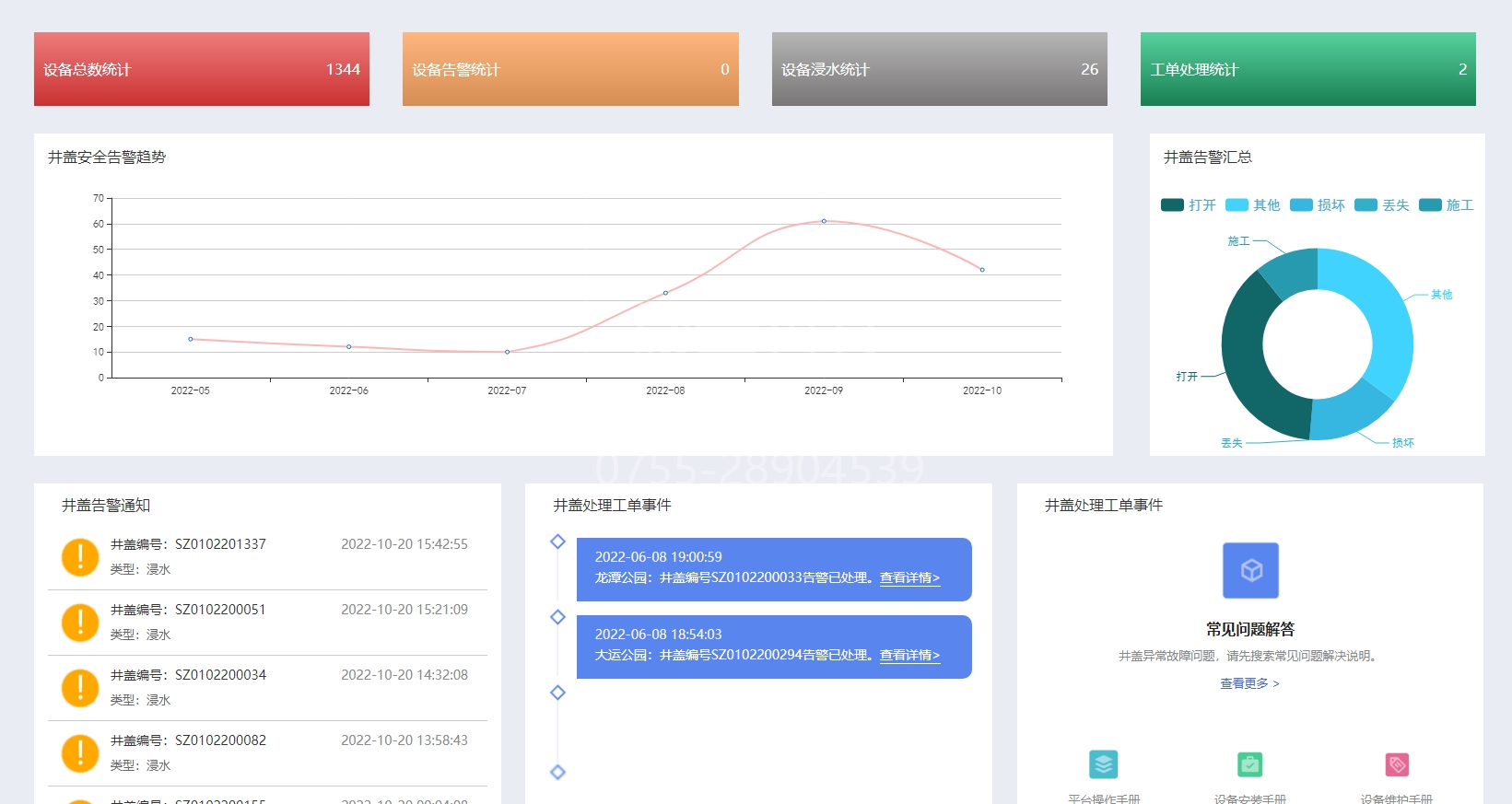
Task: Click the blue cube FAQ icon
Action: [x=1250, y=570]
